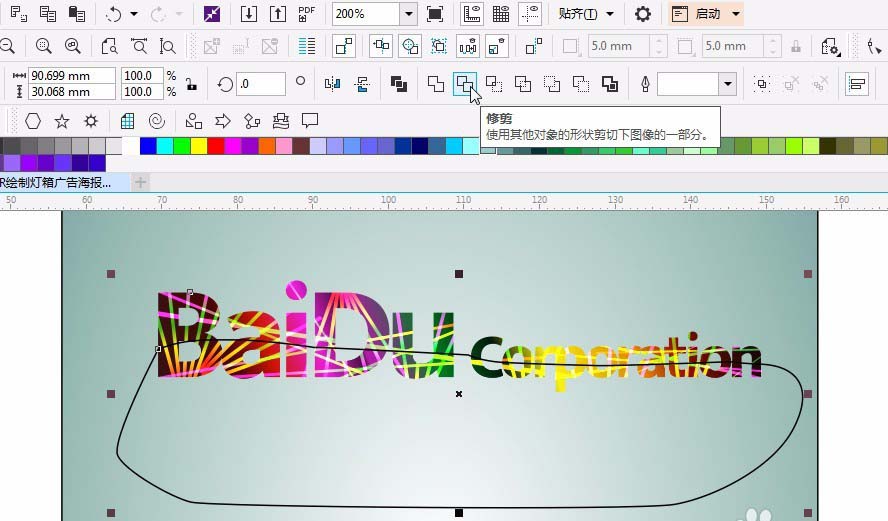The height and width of the screenshot is (521, 888).
Task: Select the Star tool icon
Action: 62,121
